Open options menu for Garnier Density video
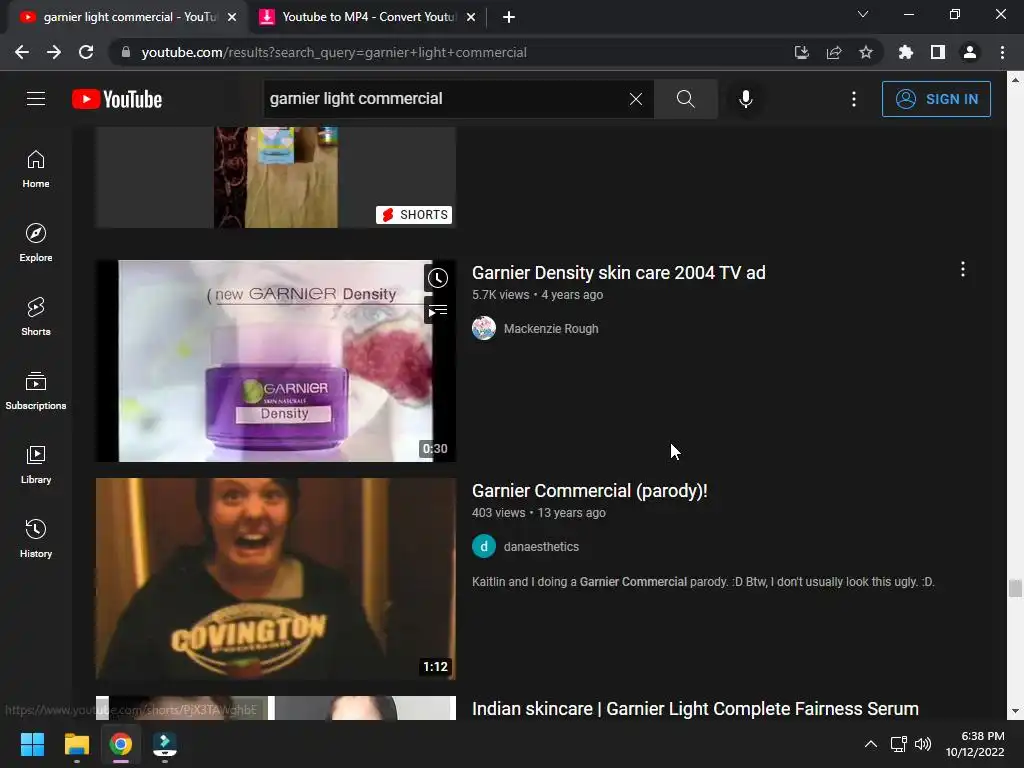This screenshot has width=1024, height=768. click(963, 269)
